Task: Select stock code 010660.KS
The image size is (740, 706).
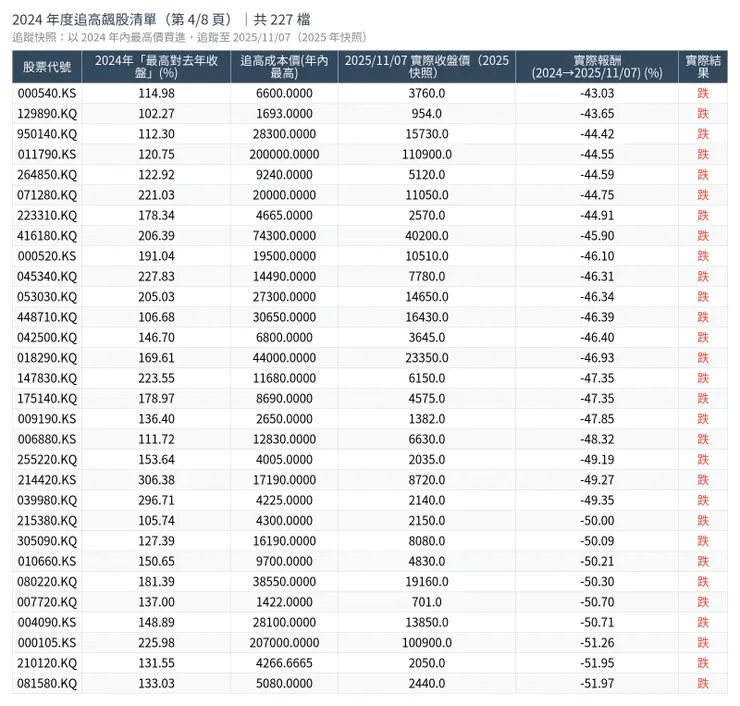Action: click(x=47, y=561)
